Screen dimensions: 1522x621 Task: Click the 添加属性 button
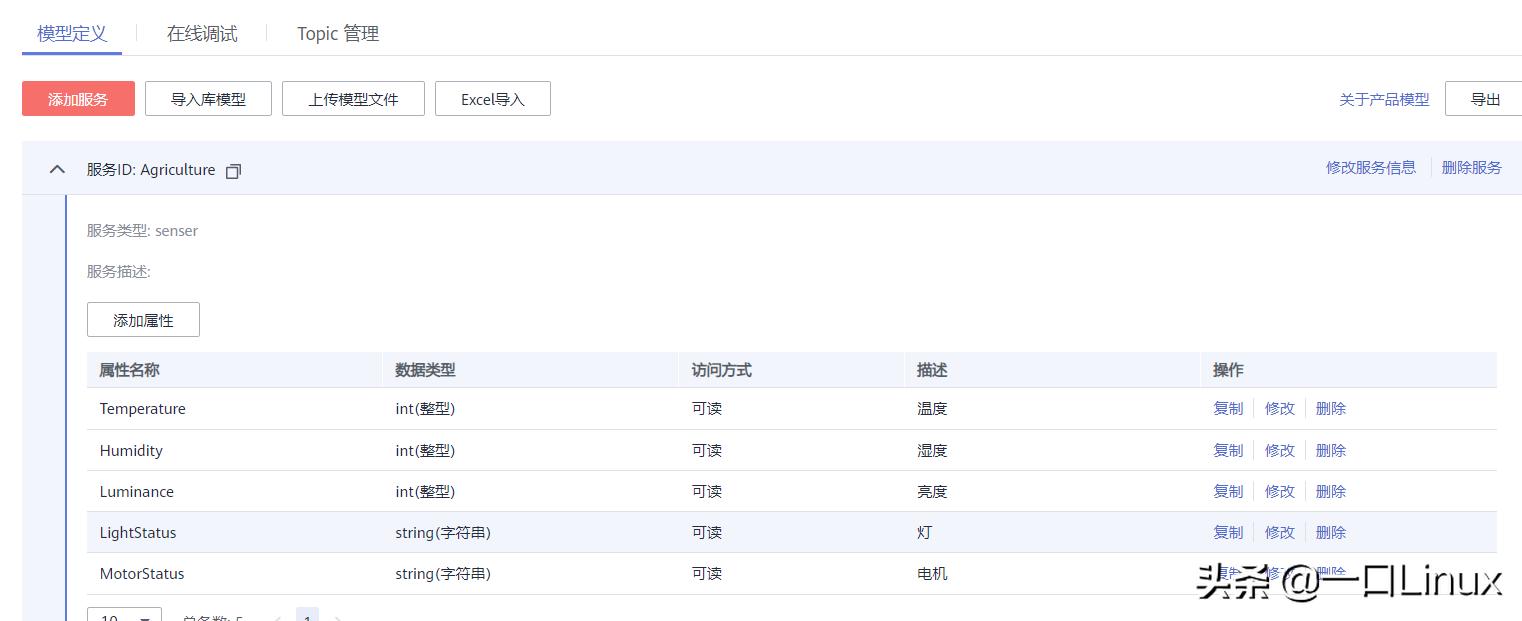[143, 319]
